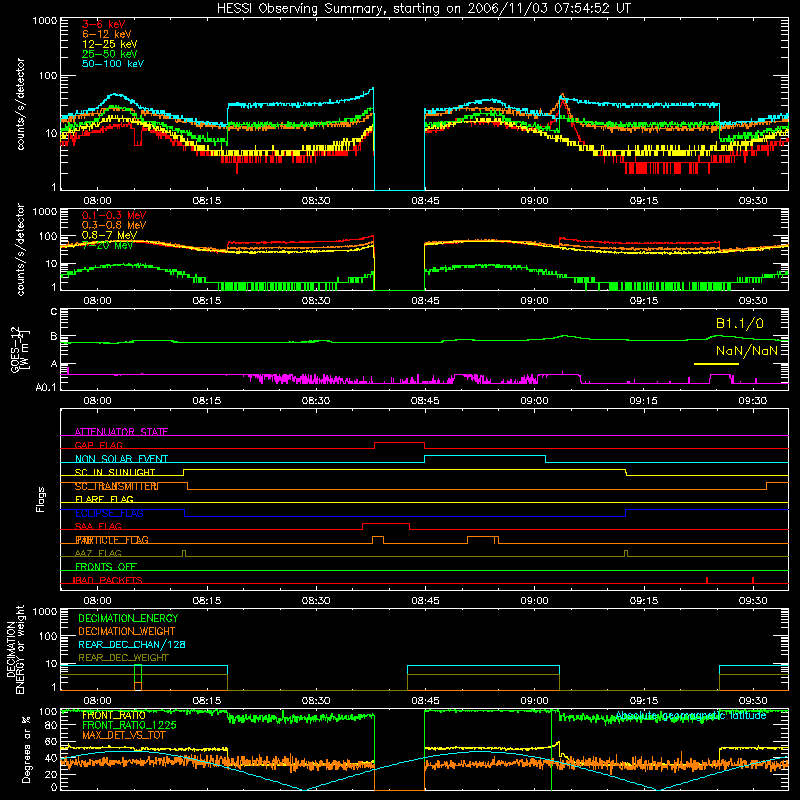This screenshot has height=800, width=800.
Task: Click the DECIMATION_WEIGHT legend label
Action: (x=127, y=632)
